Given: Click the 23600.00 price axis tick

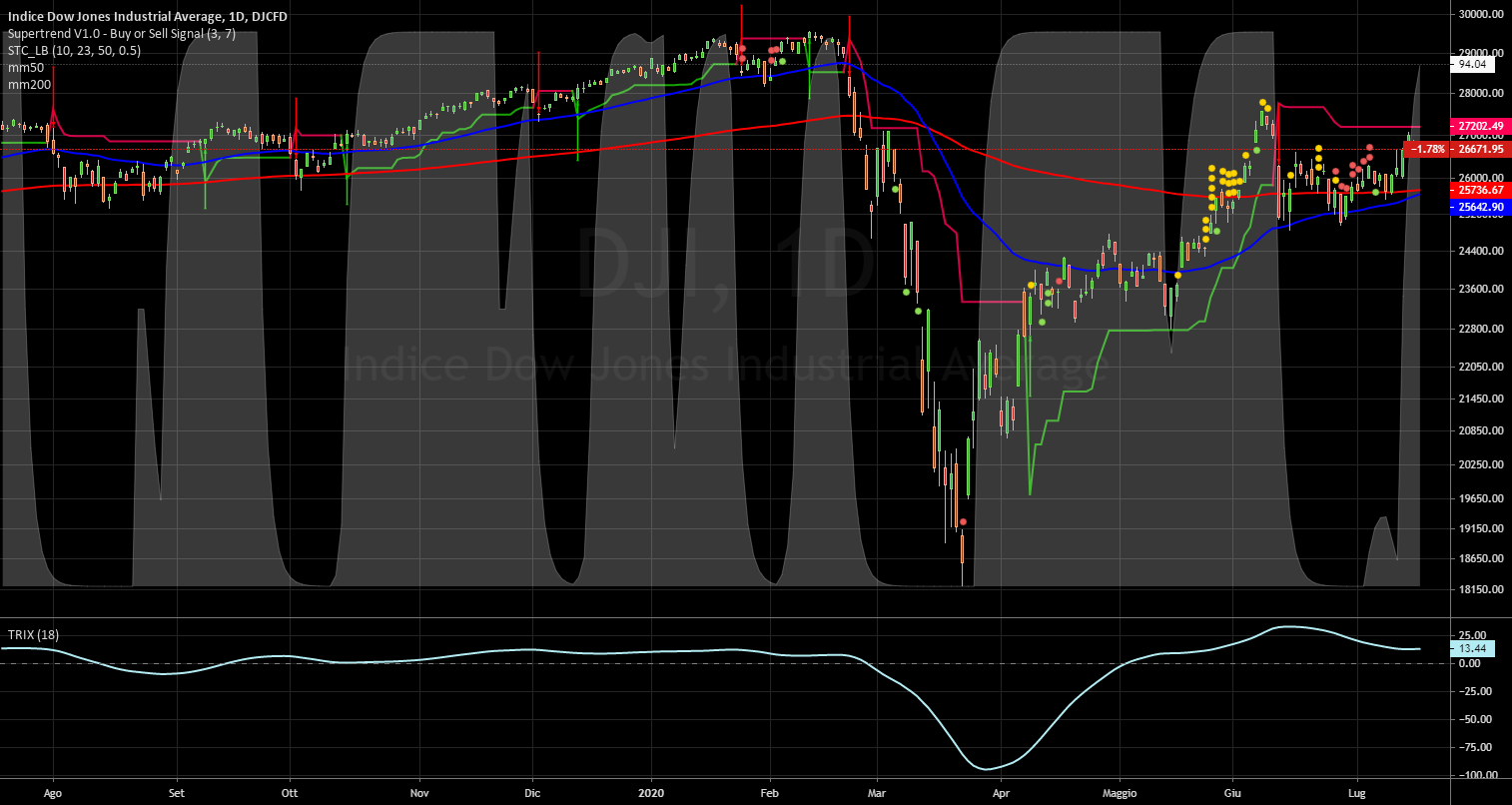Looking at the screenshot, I should (x=1480, y=290).
